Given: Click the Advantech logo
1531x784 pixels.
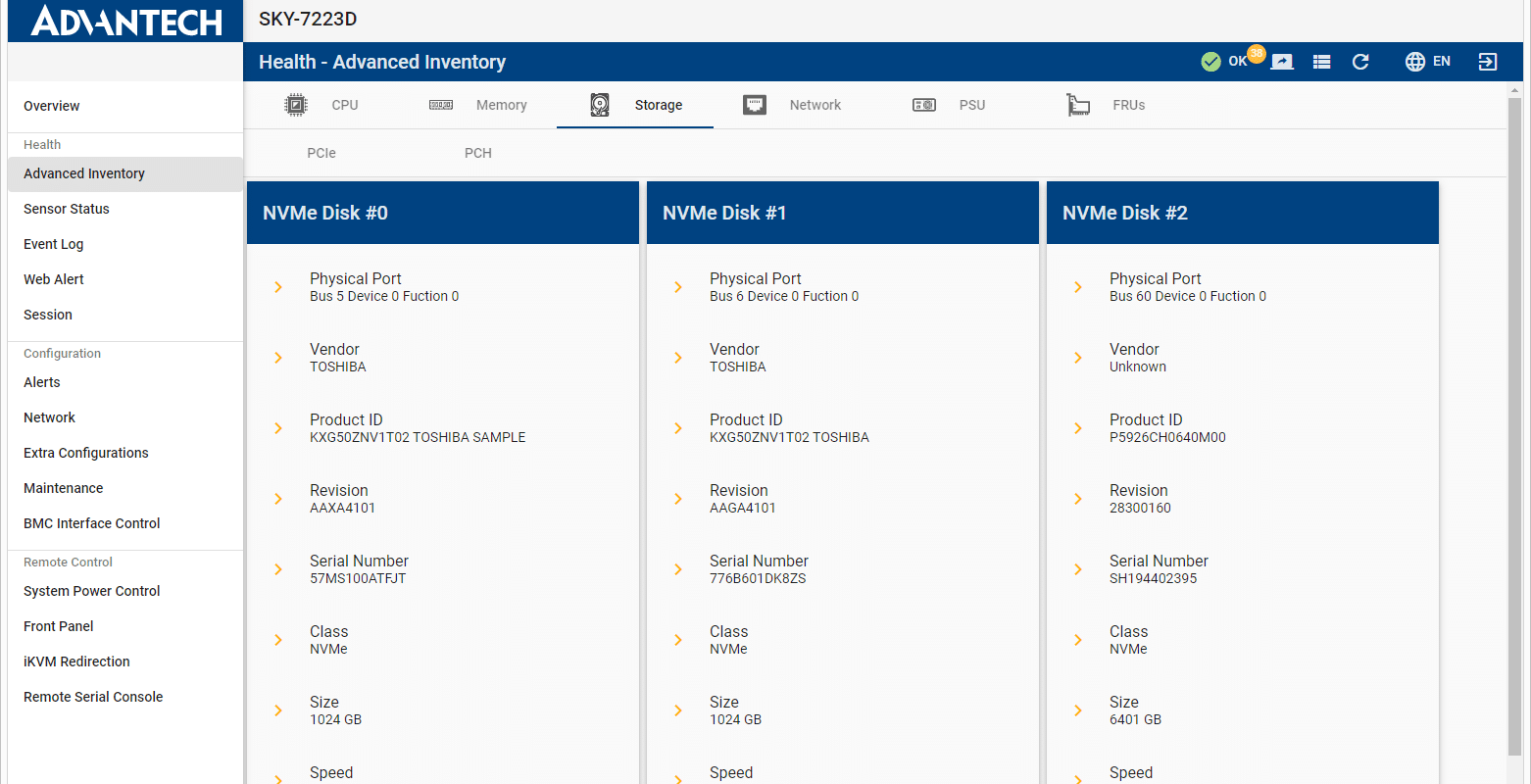Looking at the screenshot, I should (125, 21).
